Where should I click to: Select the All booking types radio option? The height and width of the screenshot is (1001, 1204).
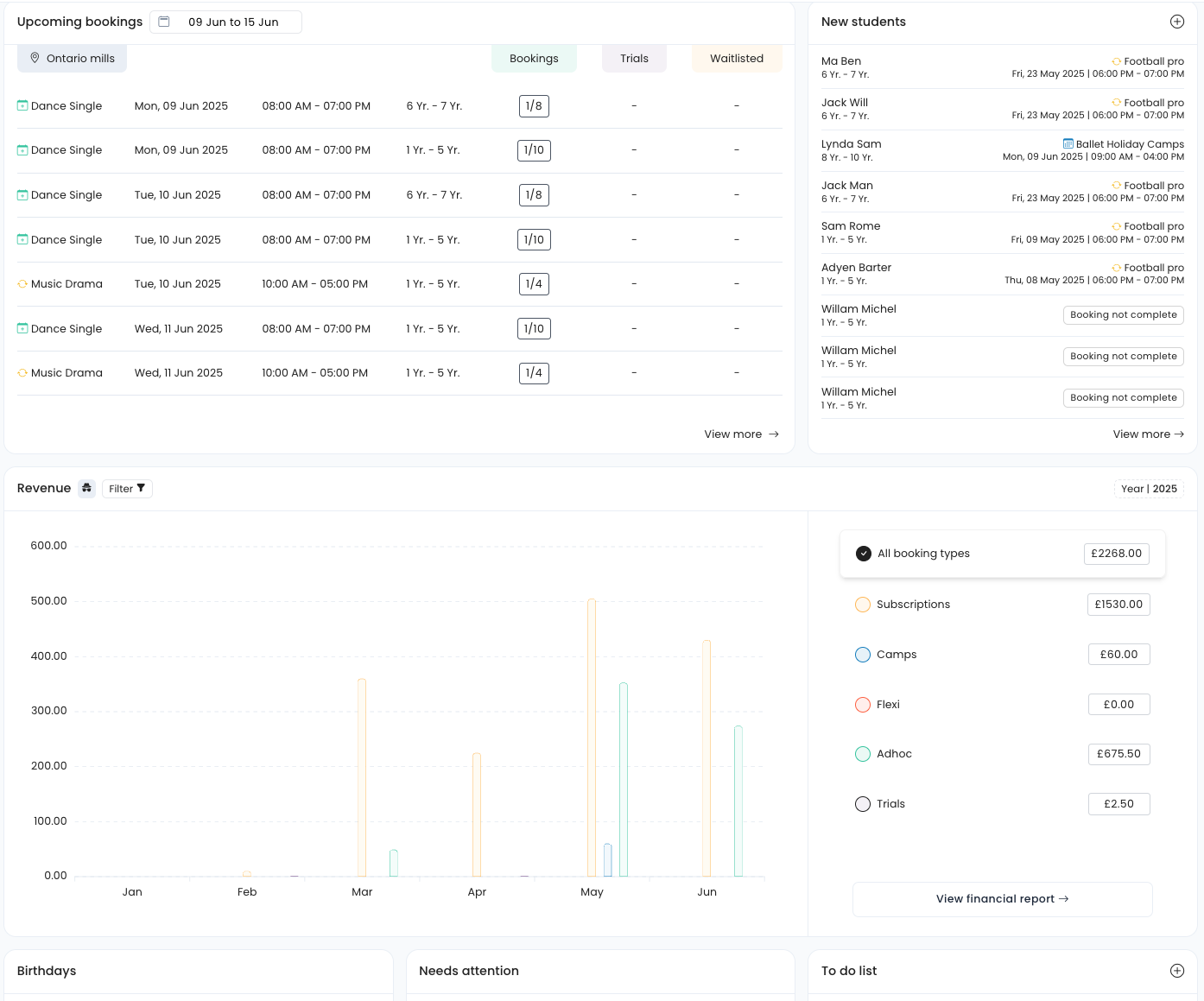[x=863, y=554]
